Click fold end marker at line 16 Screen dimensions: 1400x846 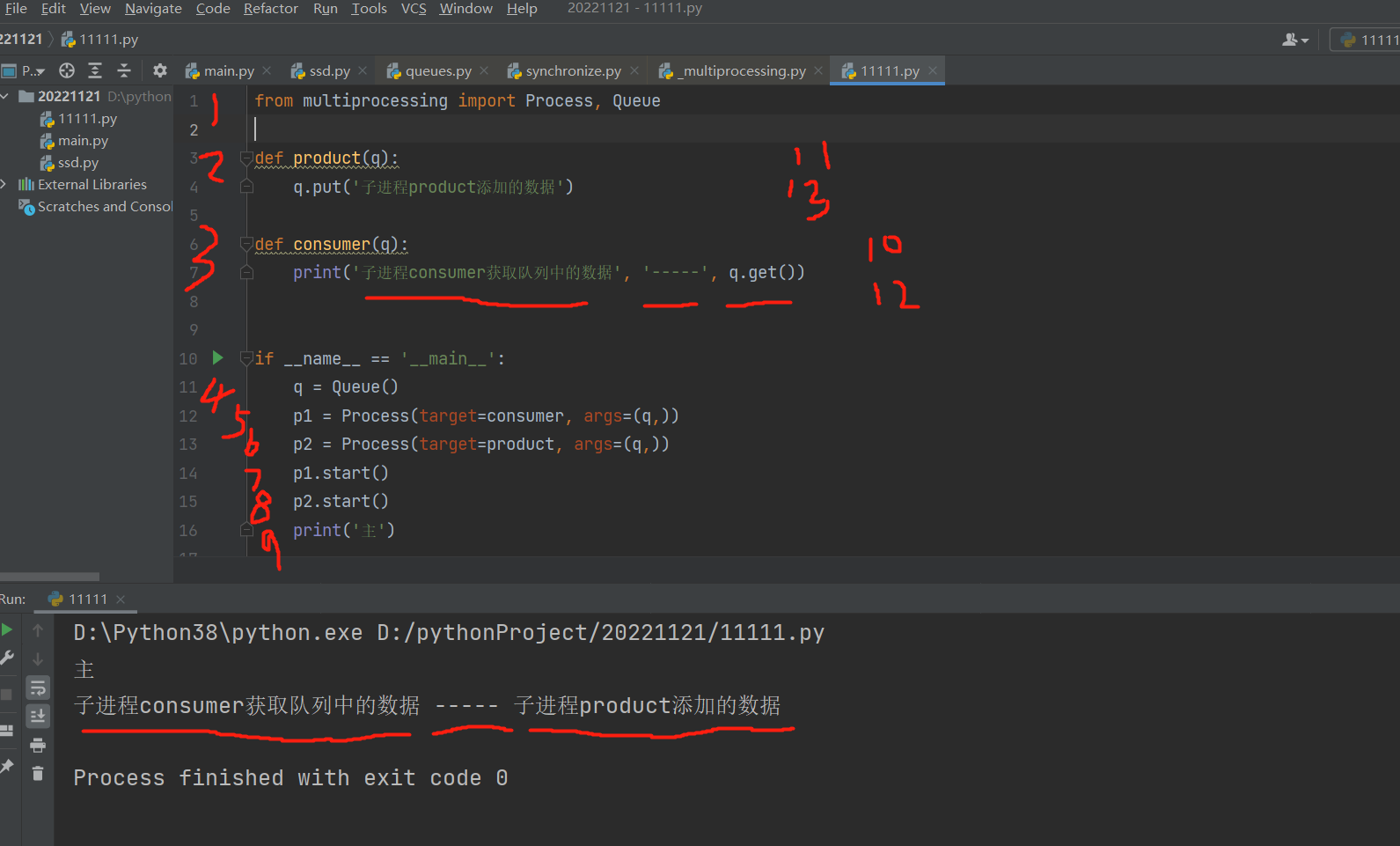(247, 530)
